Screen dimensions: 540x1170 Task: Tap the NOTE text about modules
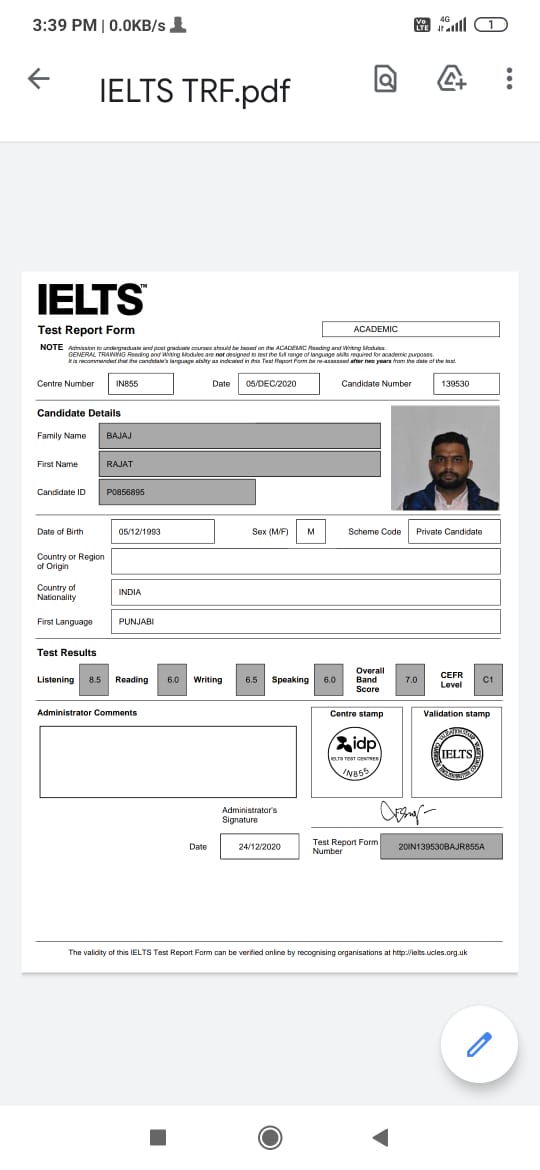point(247,354)
